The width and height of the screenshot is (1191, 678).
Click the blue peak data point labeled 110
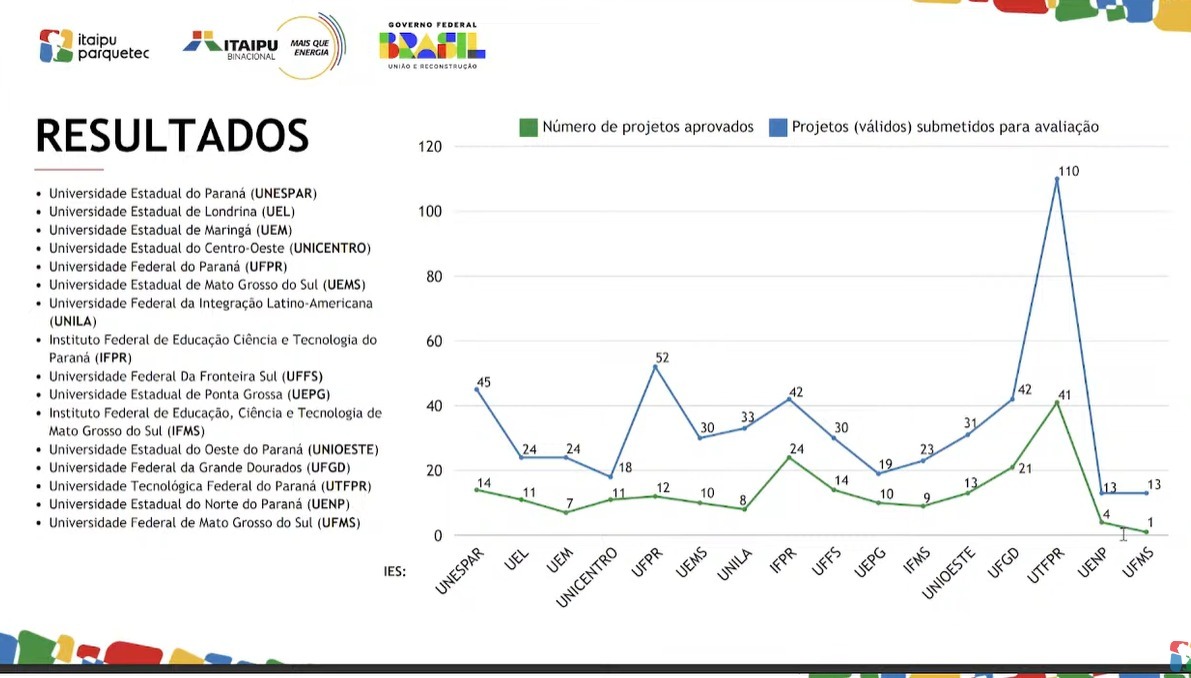1057,179
